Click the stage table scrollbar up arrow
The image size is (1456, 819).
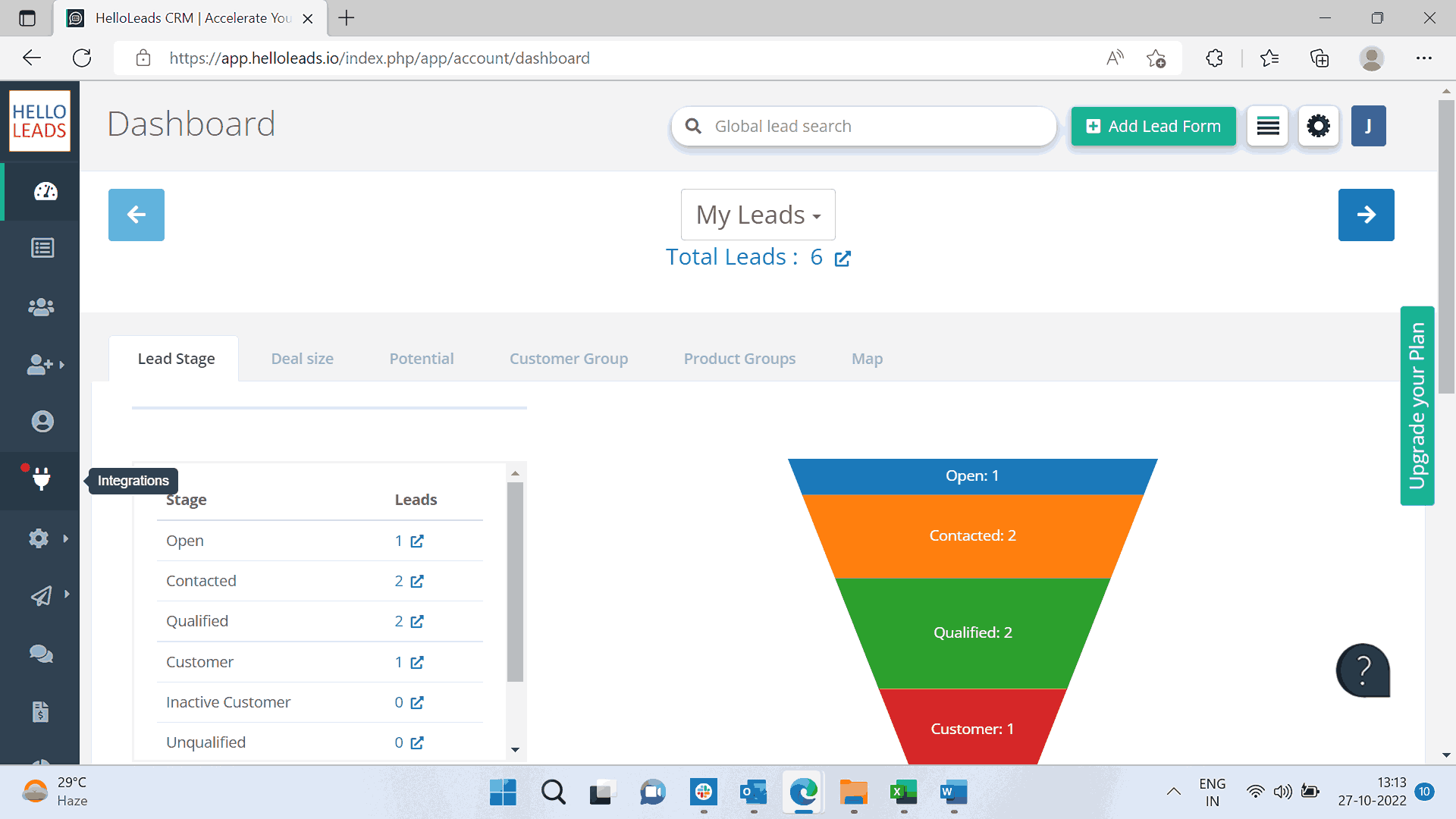(x=516, y=473)
